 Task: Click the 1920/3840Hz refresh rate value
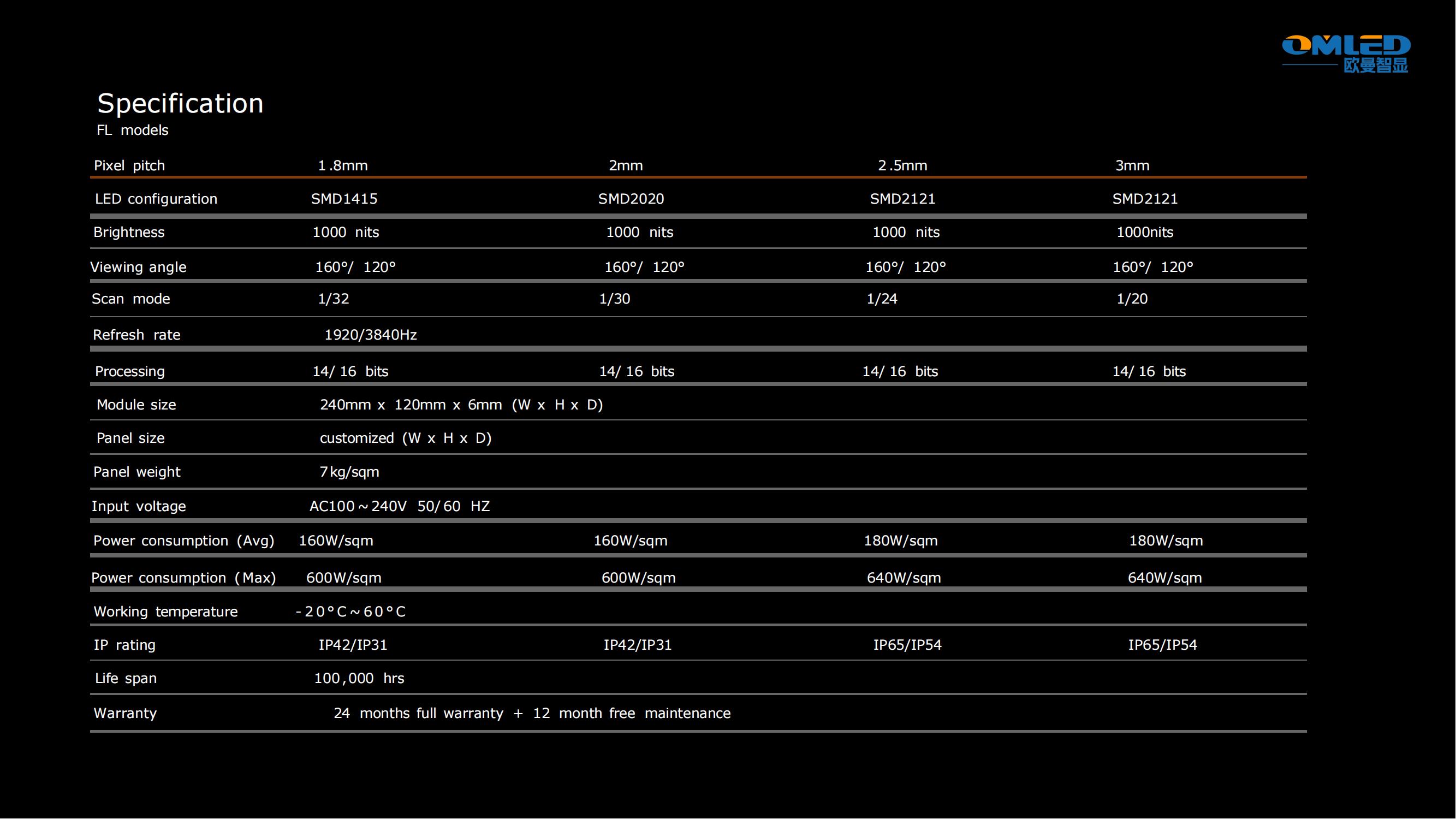[x=371, y=335]
